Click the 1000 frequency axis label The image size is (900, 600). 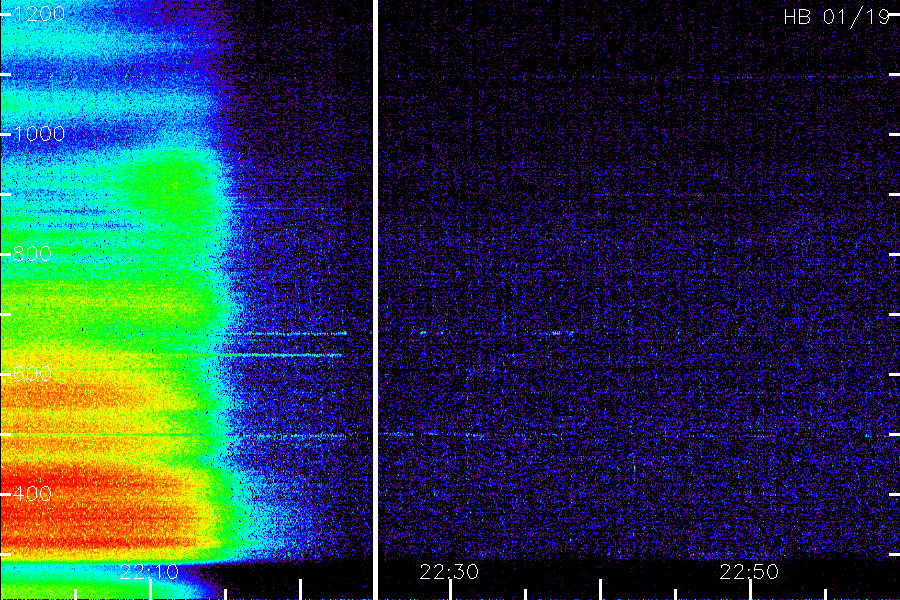pyautogui.click(x=39, y=134)
